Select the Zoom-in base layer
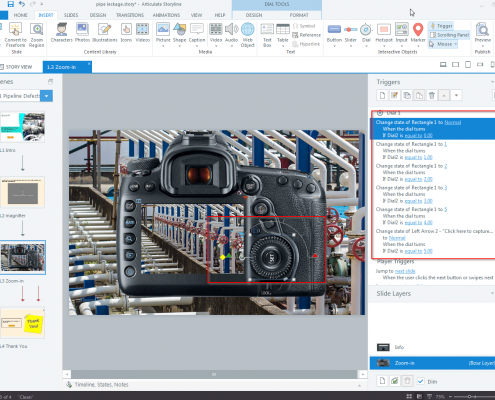The image size is (495, 400). click(x=432, y=363)
